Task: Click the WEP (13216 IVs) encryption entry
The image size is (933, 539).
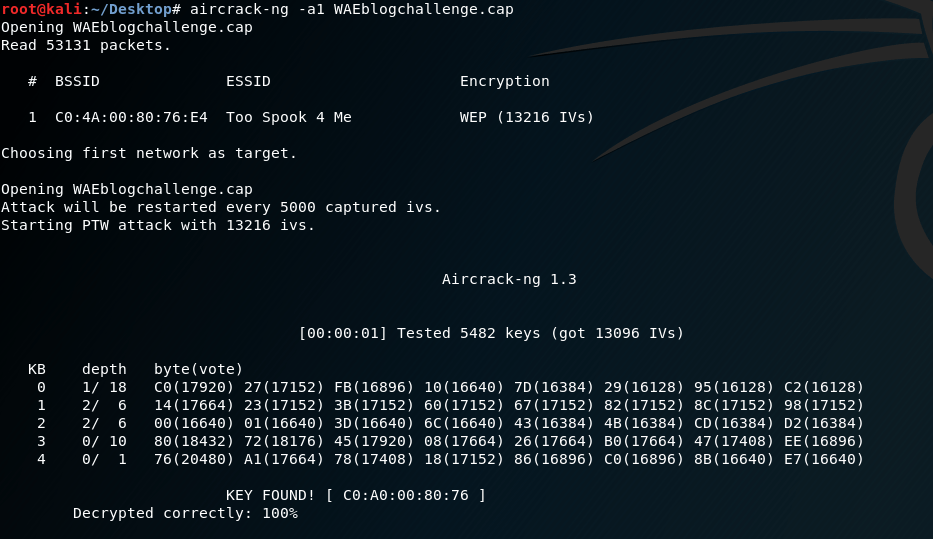Action: point(527,117)
